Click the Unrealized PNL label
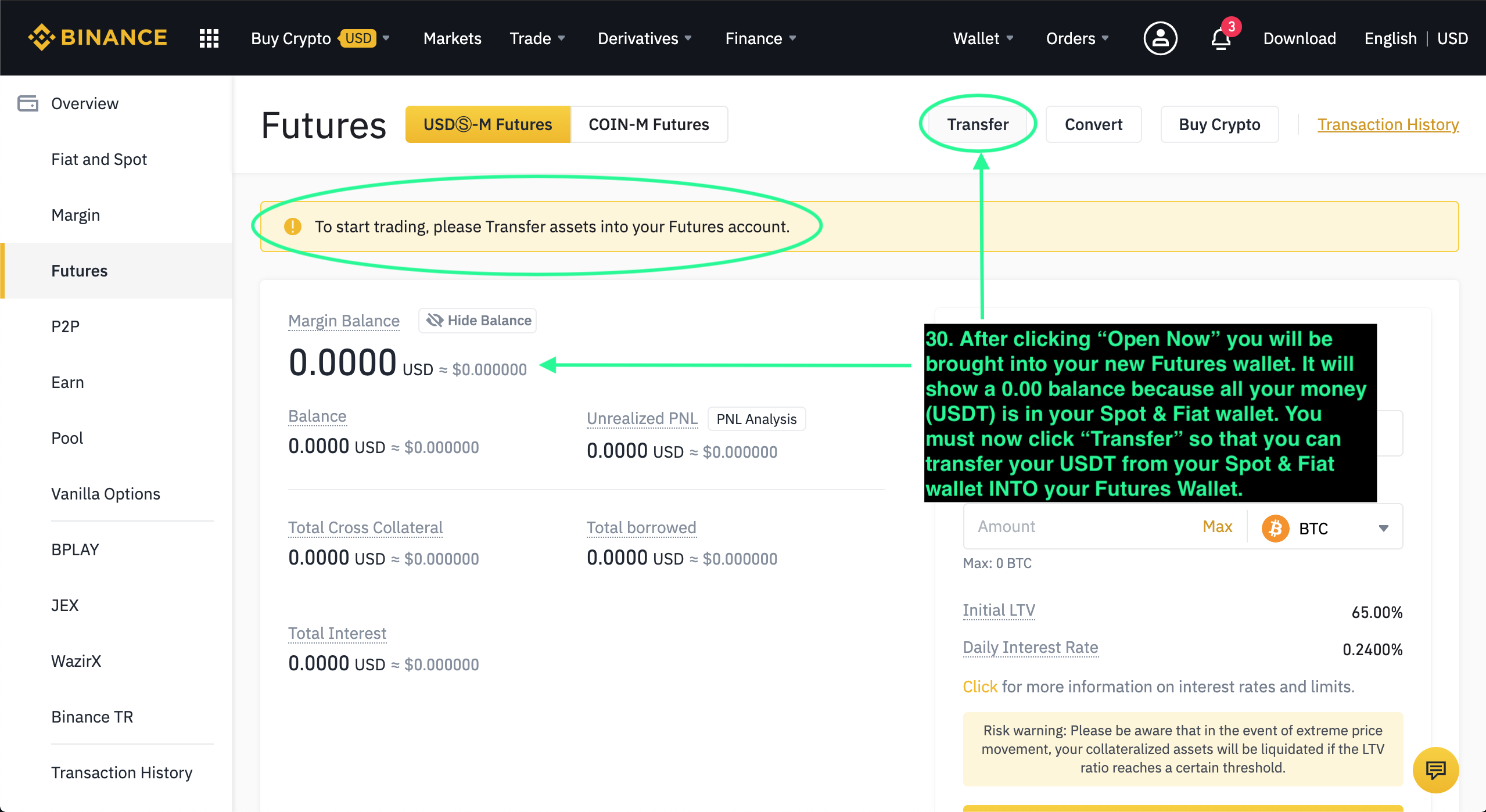Screen dimensions: 1486x812 tap(642, 418)
